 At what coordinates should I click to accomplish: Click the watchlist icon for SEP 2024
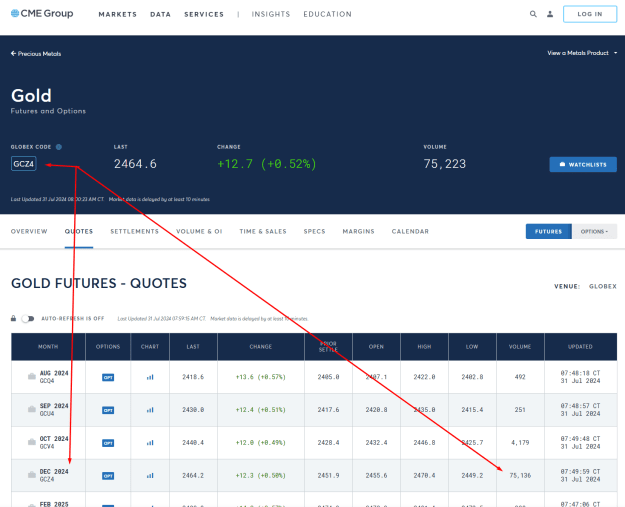coord(32,409)
